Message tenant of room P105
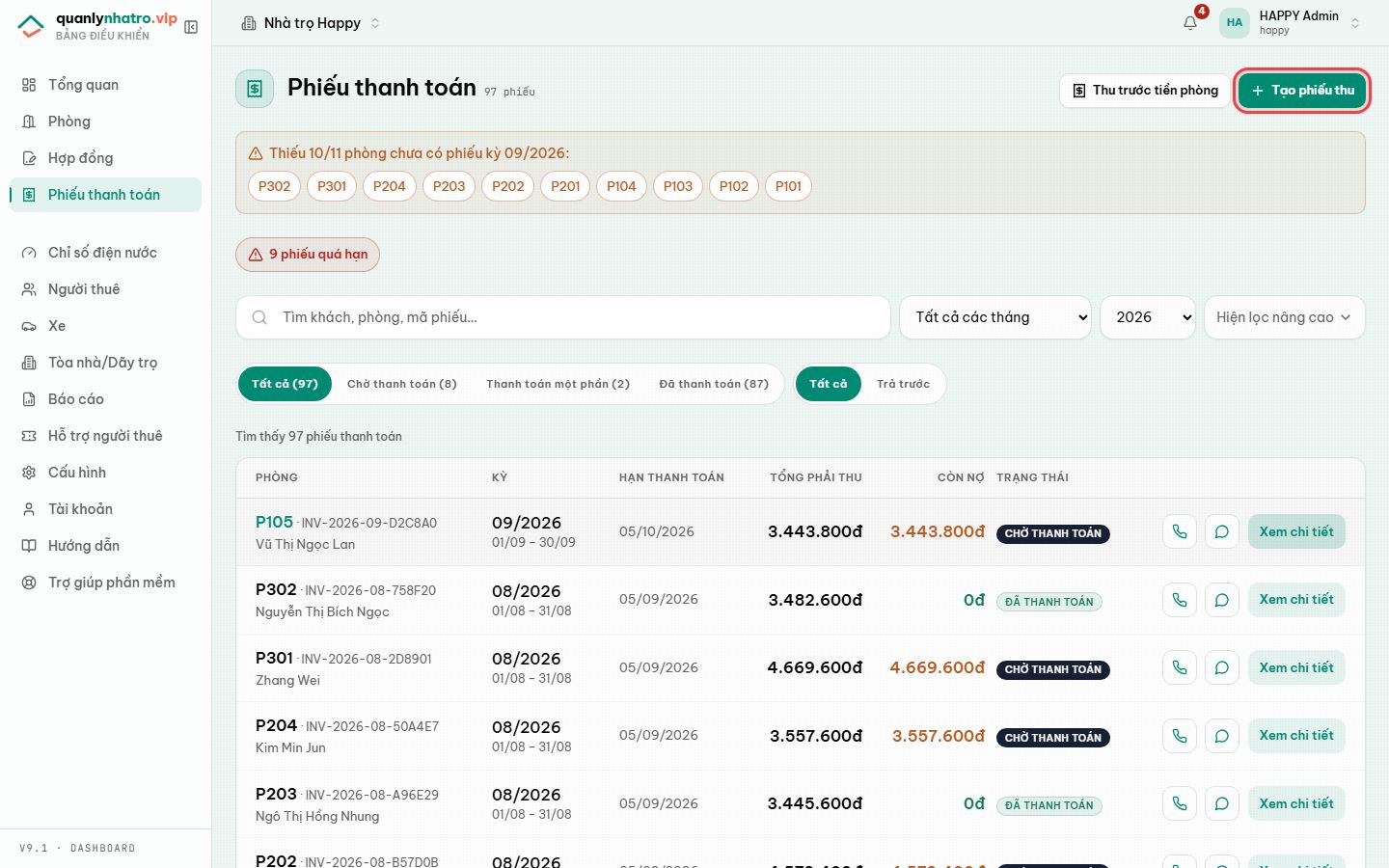The image size is (1389, 868). pyautogui.click(x=1222, y=531)
